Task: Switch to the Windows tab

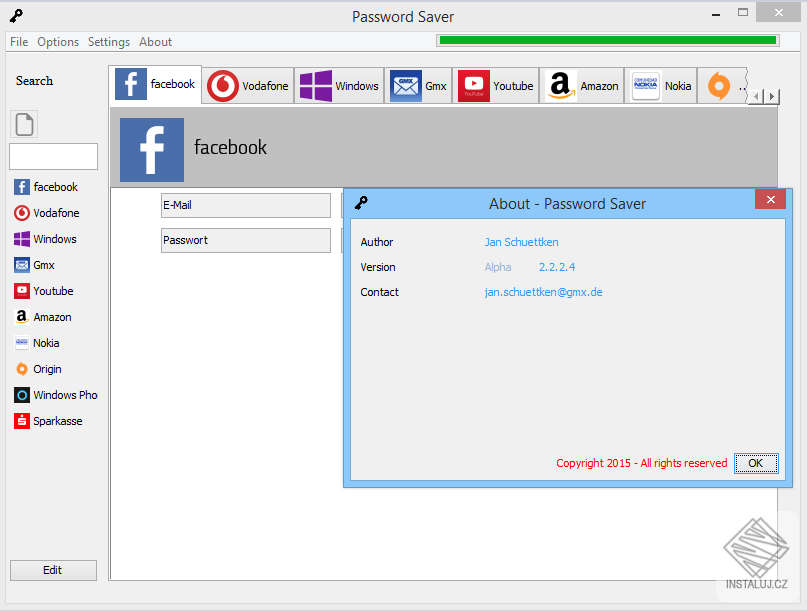Action: [x=340, y=86]
